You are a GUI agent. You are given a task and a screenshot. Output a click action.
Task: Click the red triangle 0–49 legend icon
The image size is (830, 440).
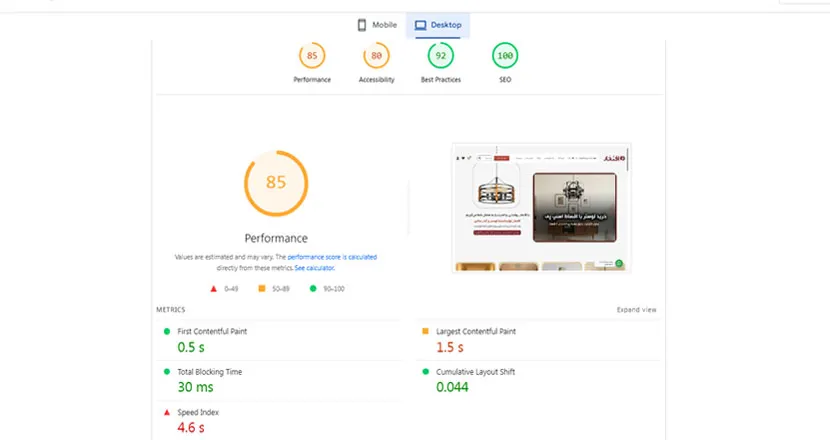click(214, 289)
